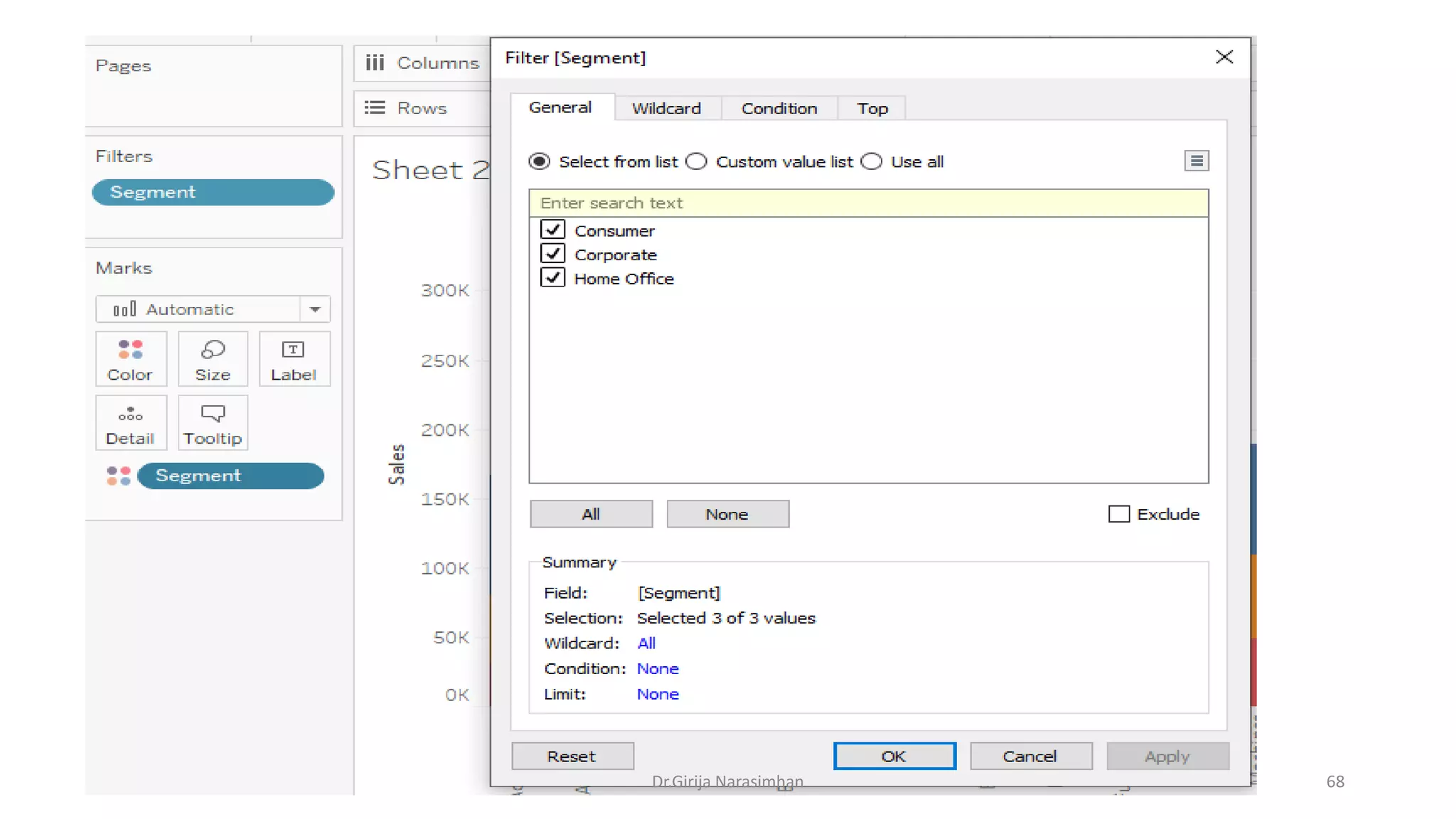Image resolution: width=1456 pixels, height=819 pixels.
Task: Click the color dots icon beside Segment pill
Action: click(x=119, y=476)
